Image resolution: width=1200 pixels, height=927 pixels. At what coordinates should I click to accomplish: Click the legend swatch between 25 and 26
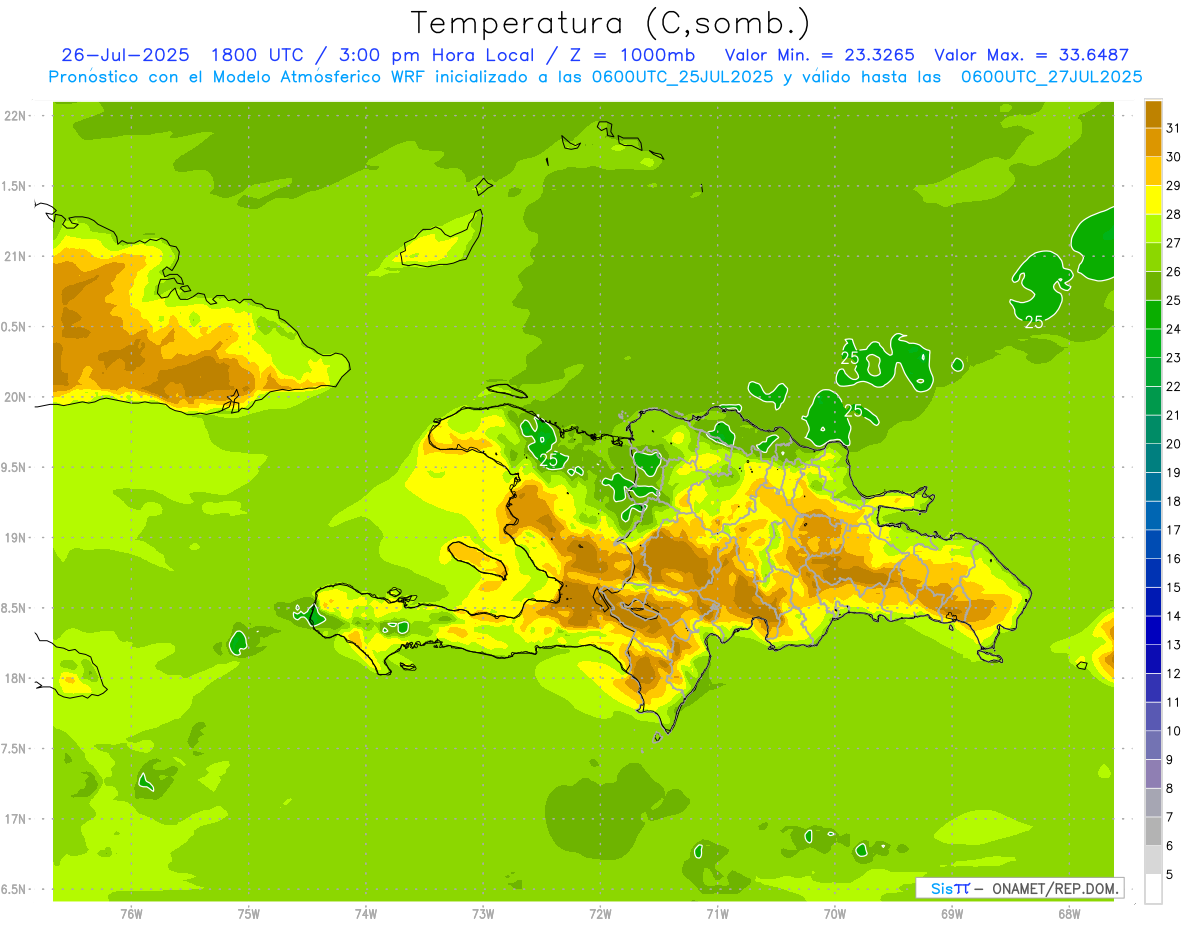pyautogui.click(x=1153, y=287)
